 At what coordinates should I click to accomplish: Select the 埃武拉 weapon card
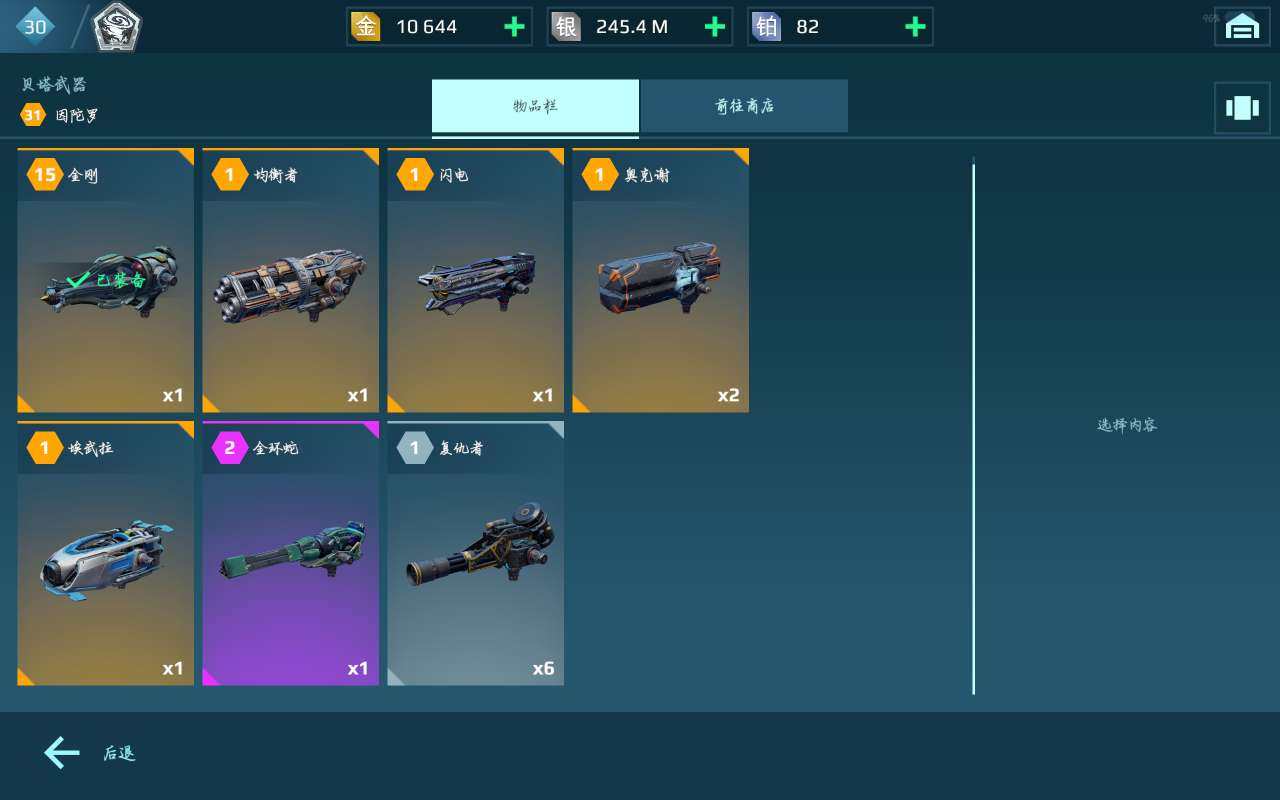(106, 553)
